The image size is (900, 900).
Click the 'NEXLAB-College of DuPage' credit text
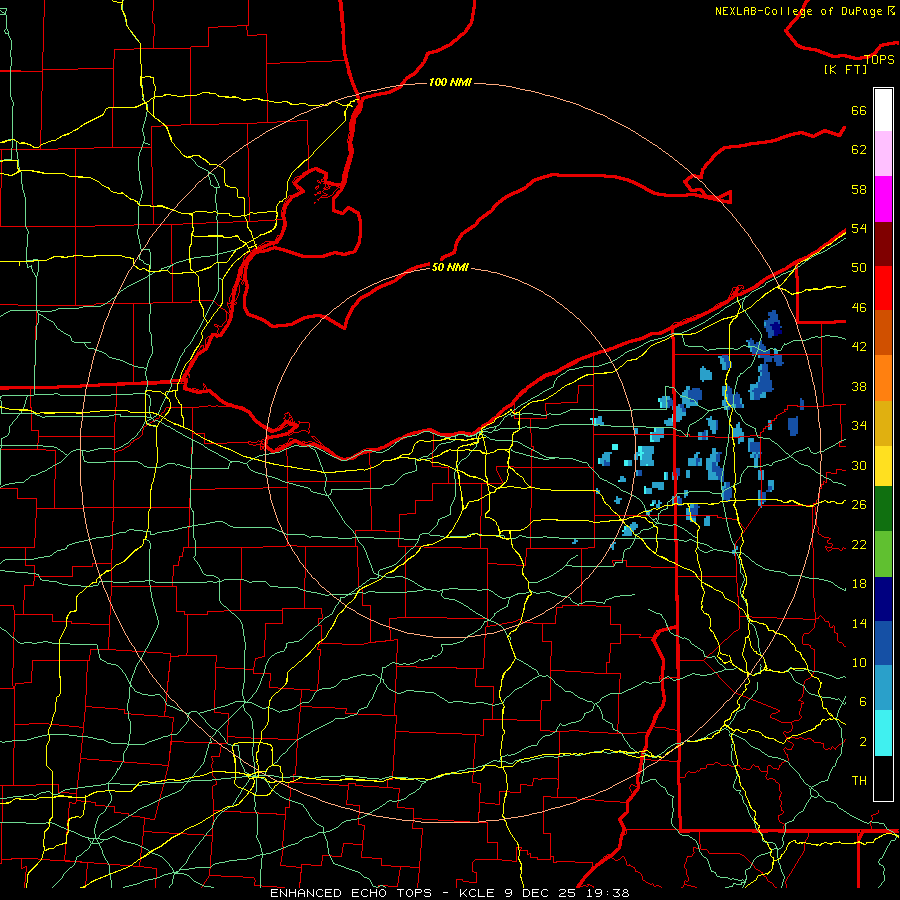coord(798,11)
